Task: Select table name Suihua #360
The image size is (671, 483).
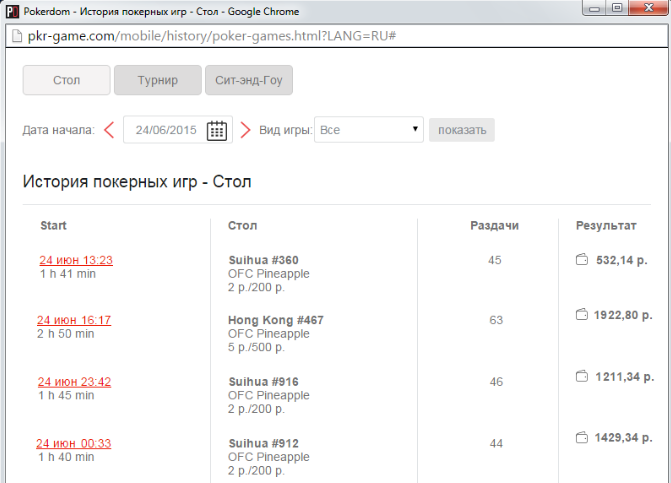Action: tap(263, 260)
